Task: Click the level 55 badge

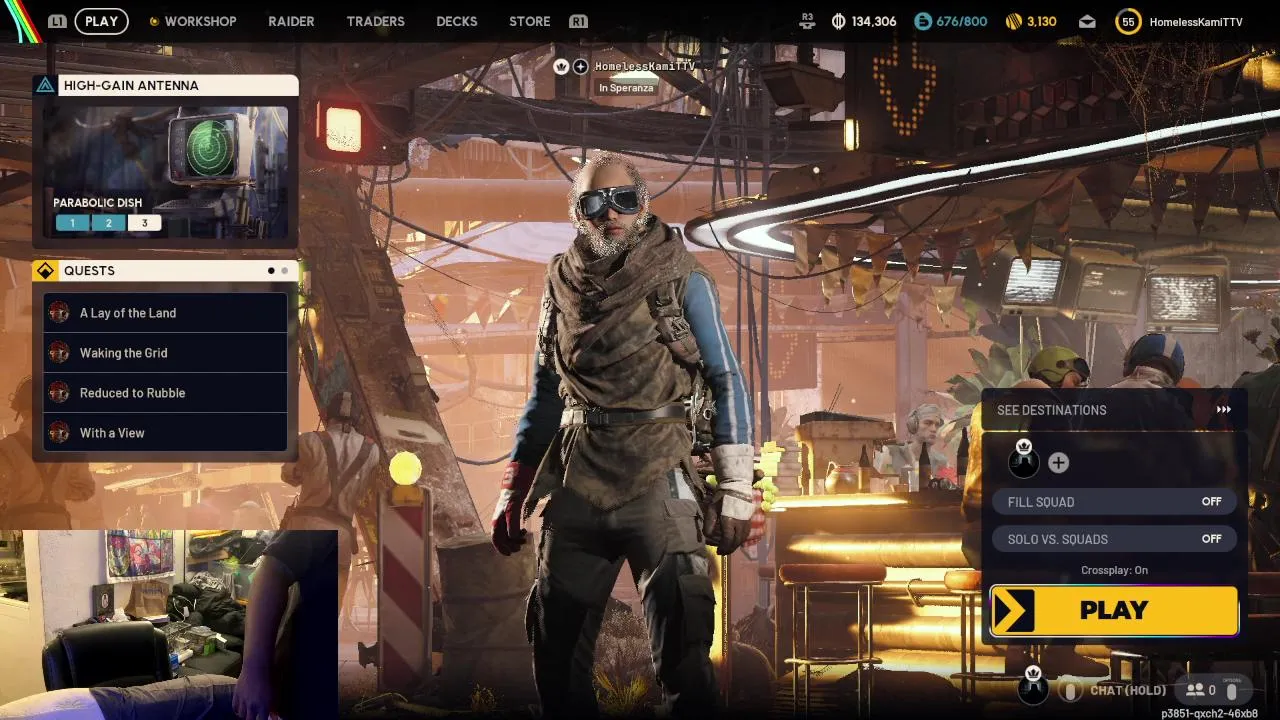Action: pos(1128,21)
